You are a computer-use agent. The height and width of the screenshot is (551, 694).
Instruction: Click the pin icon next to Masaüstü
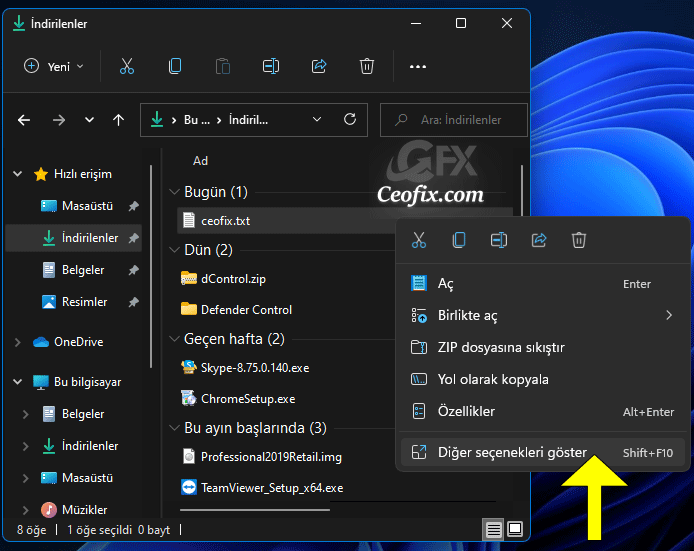(133, 206)
